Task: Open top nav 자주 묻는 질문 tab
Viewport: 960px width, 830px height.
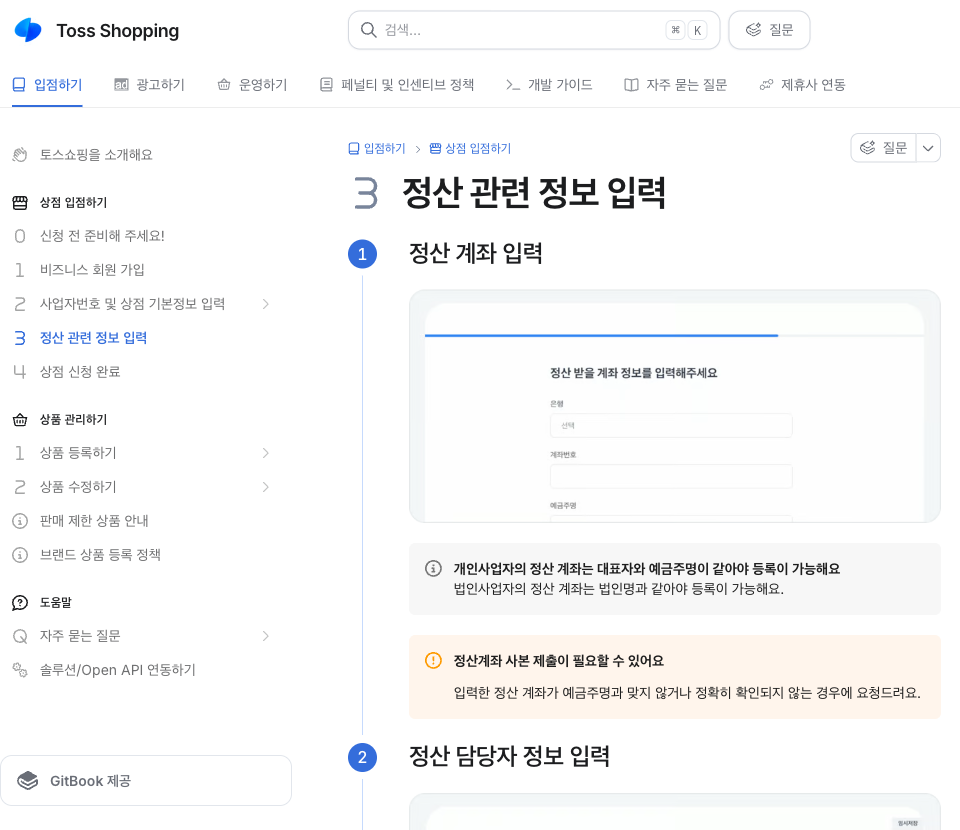Action: click(675, 85)
